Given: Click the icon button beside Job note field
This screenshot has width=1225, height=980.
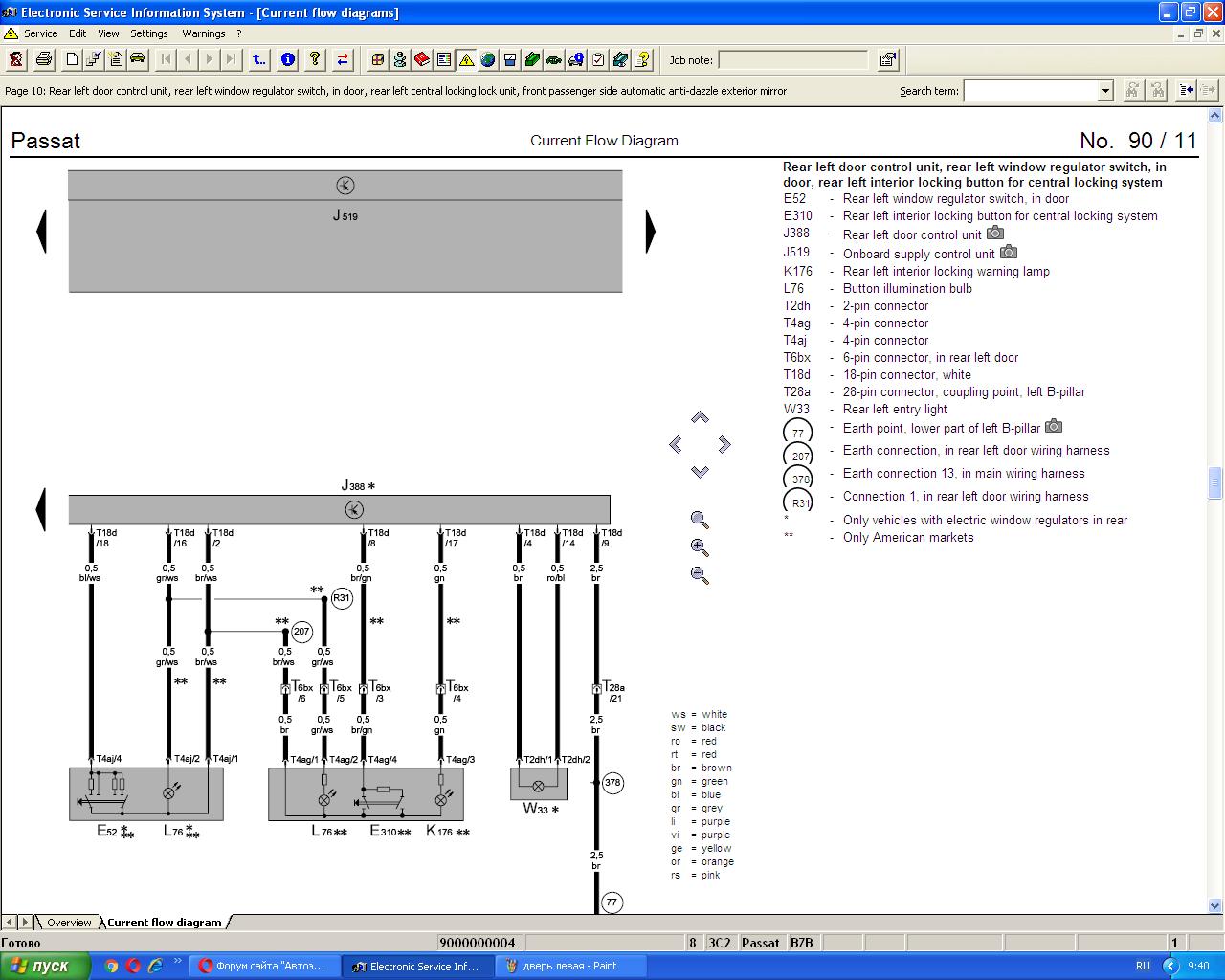Looking at the screenshot, I should (x=888, y=59).
